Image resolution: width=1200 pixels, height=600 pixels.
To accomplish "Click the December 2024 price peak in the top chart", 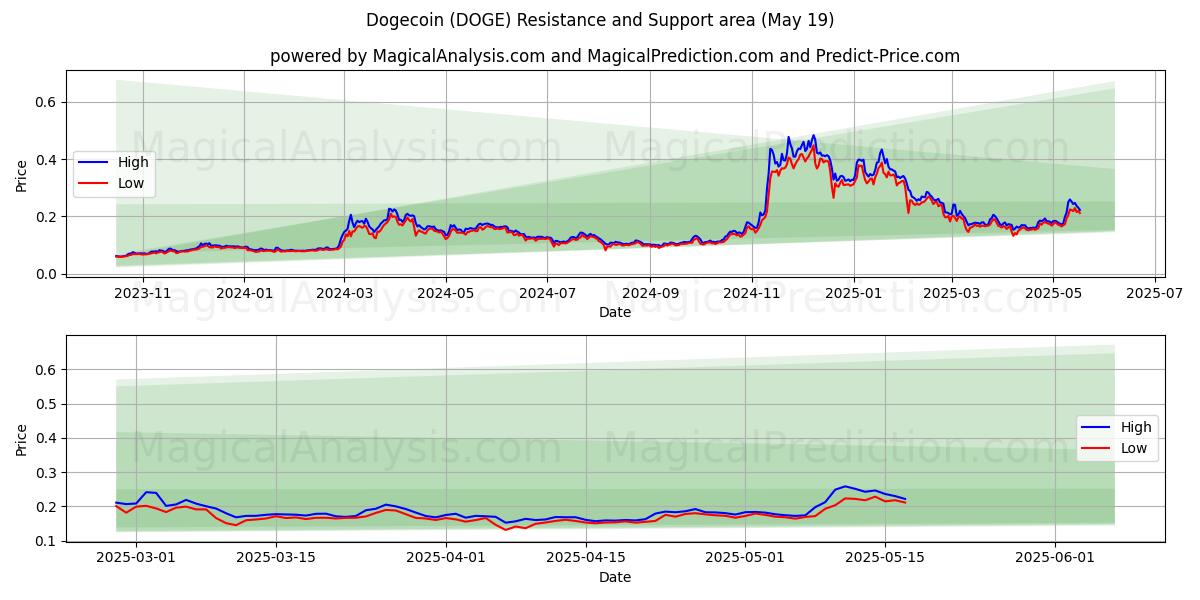I will [812, 137].
